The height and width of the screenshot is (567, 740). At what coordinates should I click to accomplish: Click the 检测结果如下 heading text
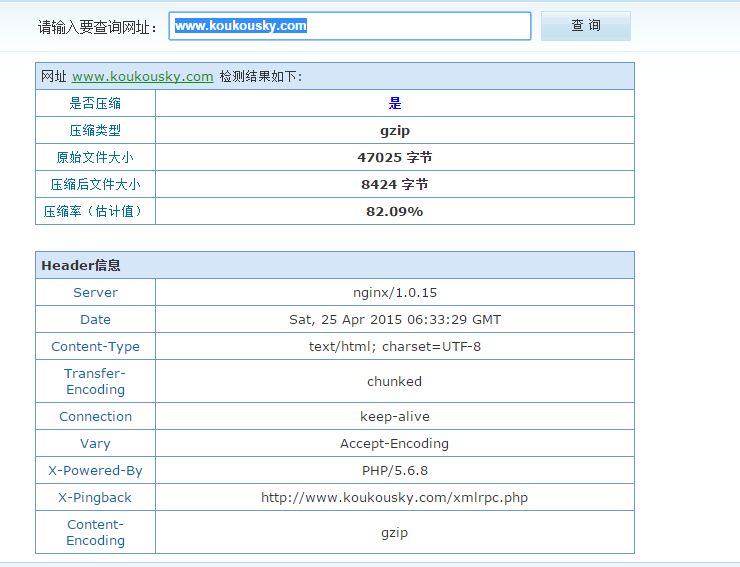pos(261,76)
